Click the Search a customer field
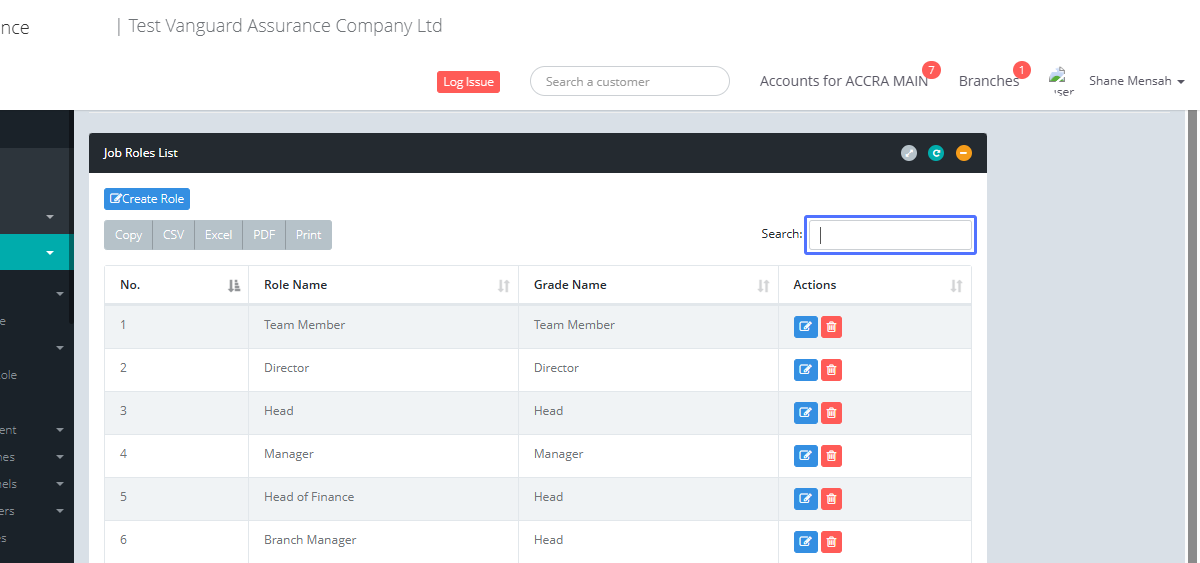1200x563 pixels. click(629, 82)
